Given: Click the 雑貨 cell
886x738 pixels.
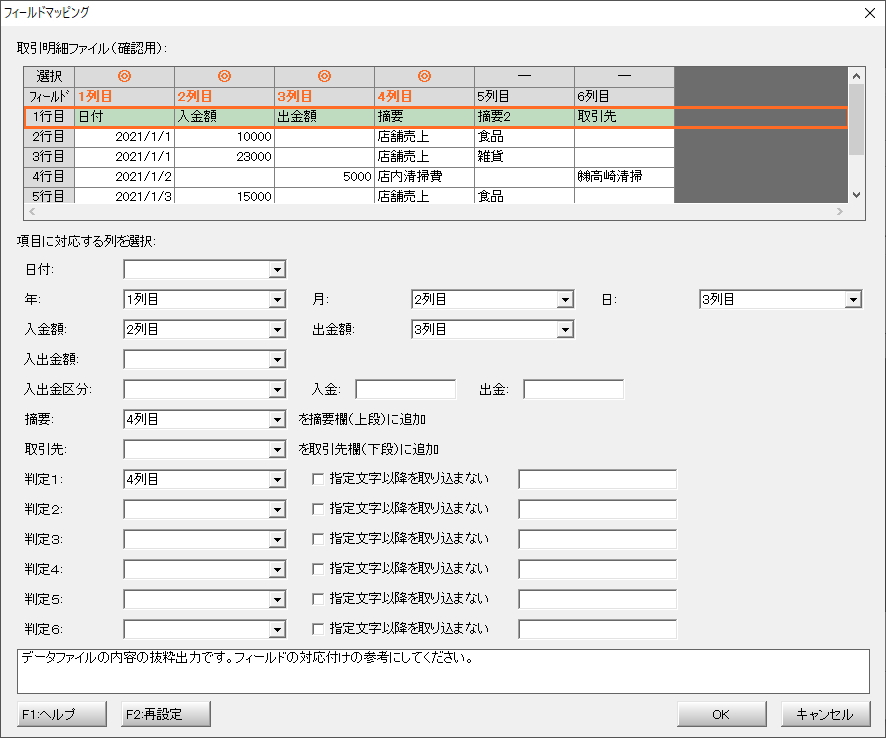Looking at the screenshot, I should [524, 157].
